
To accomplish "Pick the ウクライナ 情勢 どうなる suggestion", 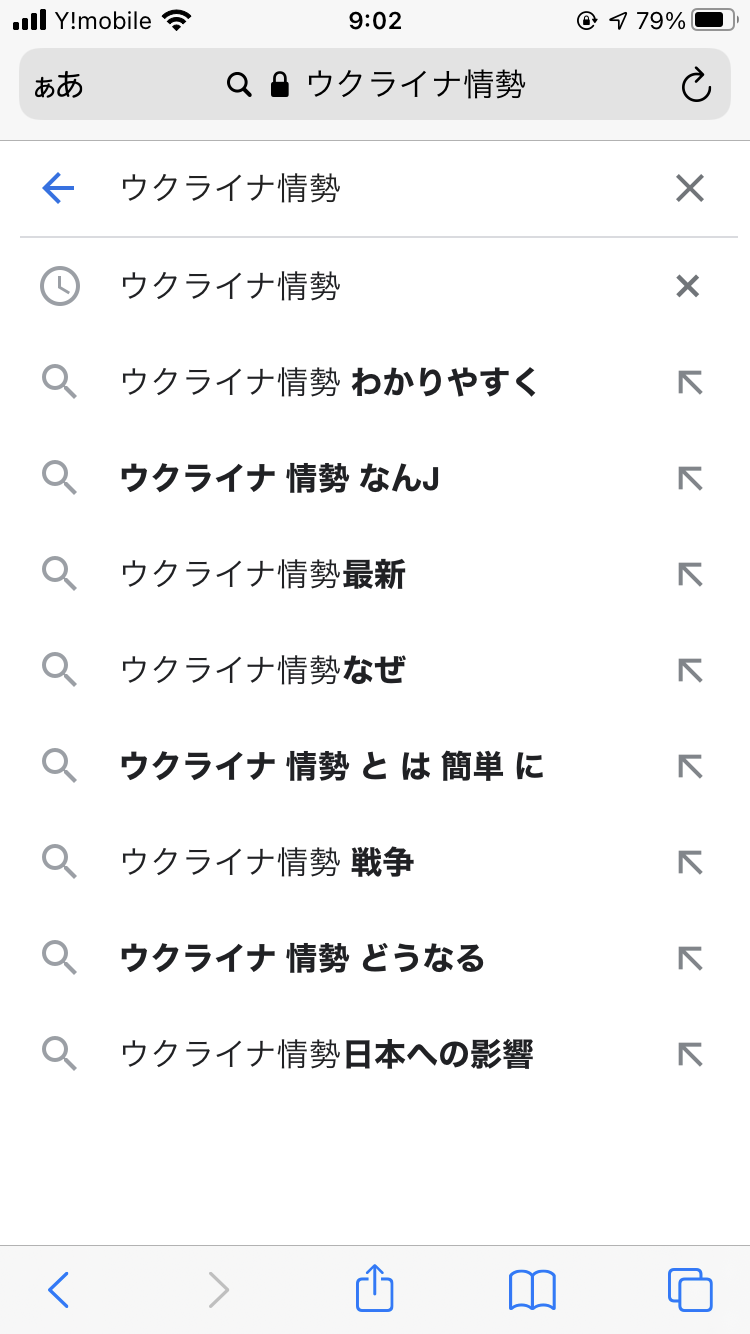I will tap(302, 958).
